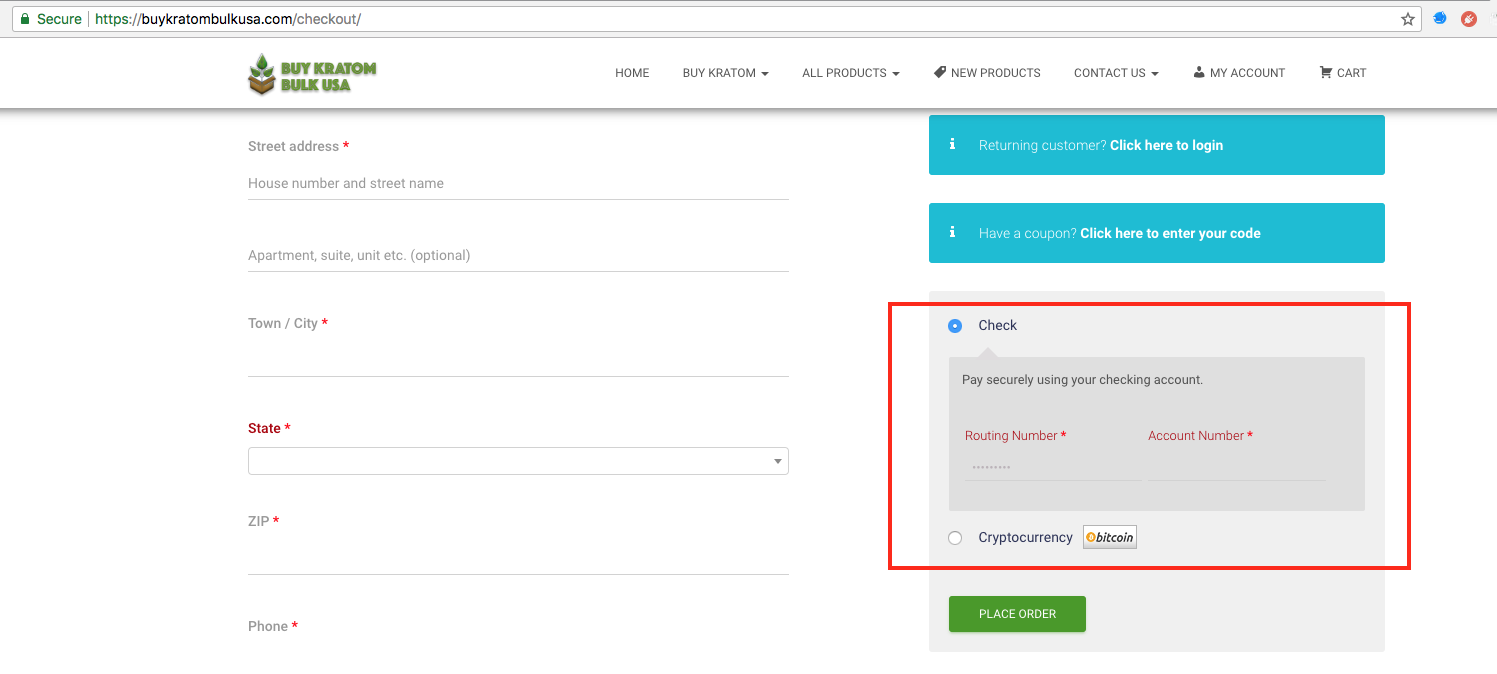Open My Account page

(1239, 73)
